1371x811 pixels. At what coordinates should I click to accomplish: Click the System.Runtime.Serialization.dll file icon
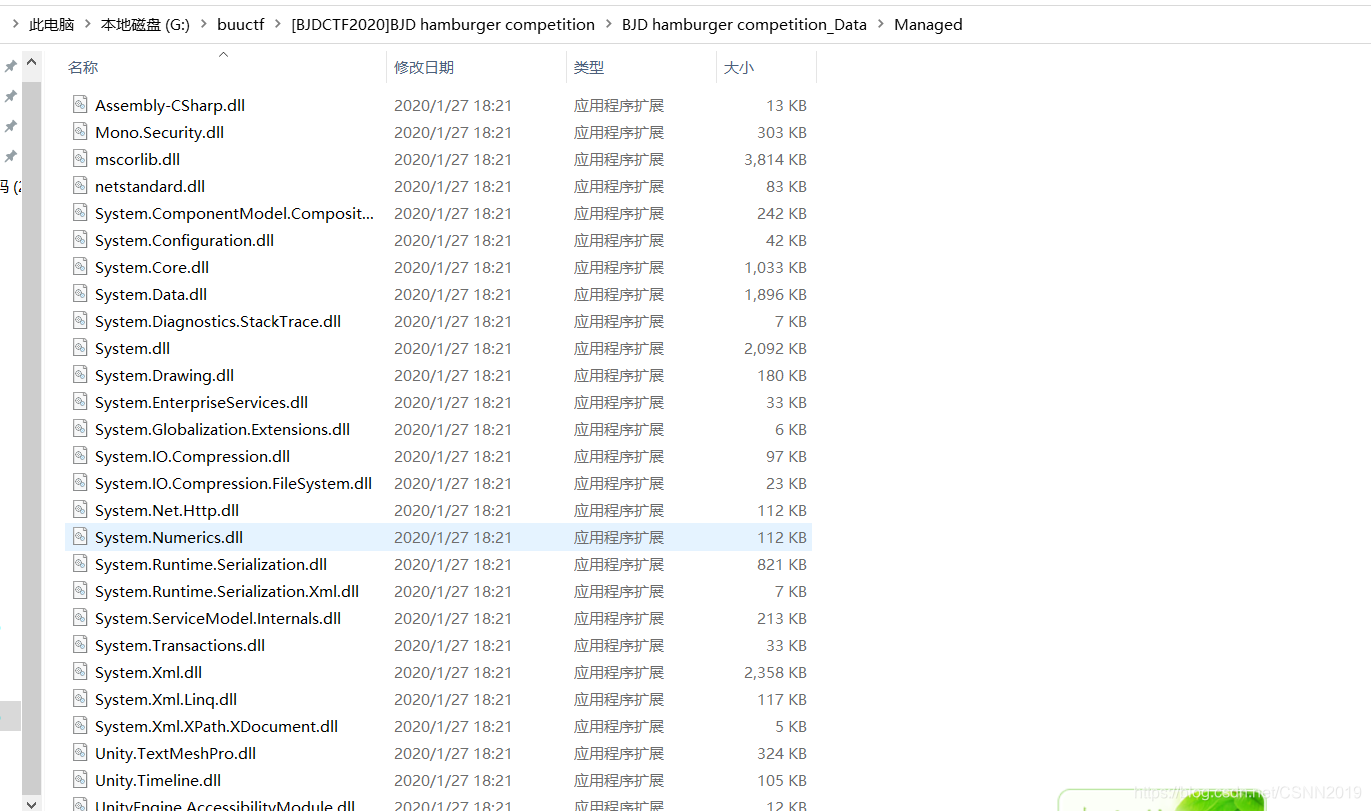(81, 564)
